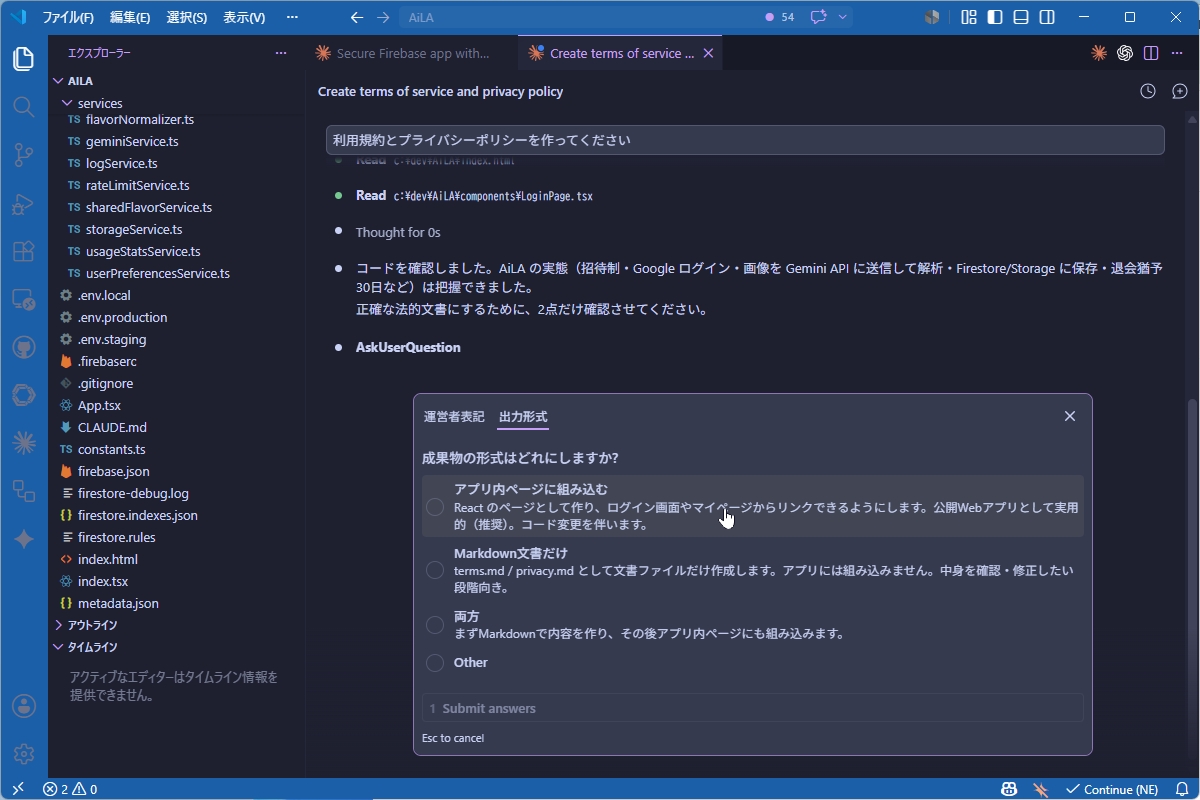The height and width of the screenshot is (800, 1200).
Task: Toggle the primary side bar layout icon
Action: point(995,17)
